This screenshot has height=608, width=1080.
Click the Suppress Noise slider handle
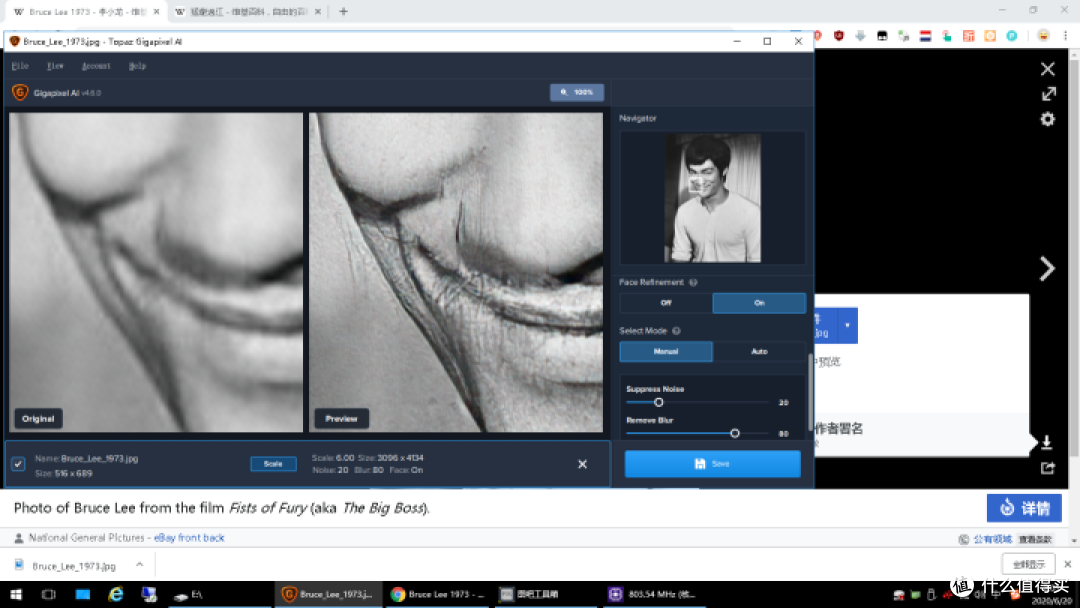[658, 402]
